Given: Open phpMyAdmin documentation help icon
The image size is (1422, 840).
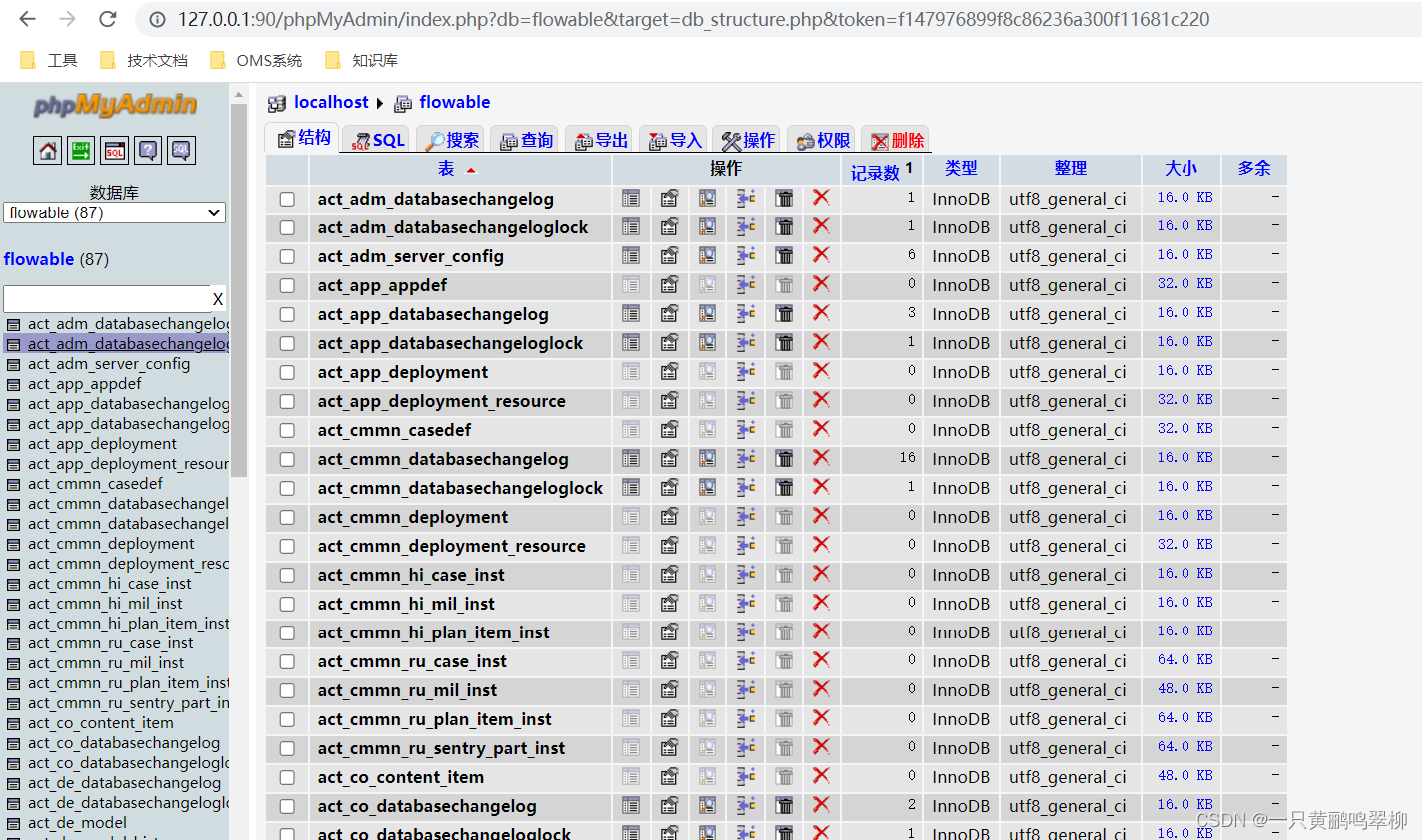Looking at the screenshot, I should pyautogui.click(x=148, y=151).
